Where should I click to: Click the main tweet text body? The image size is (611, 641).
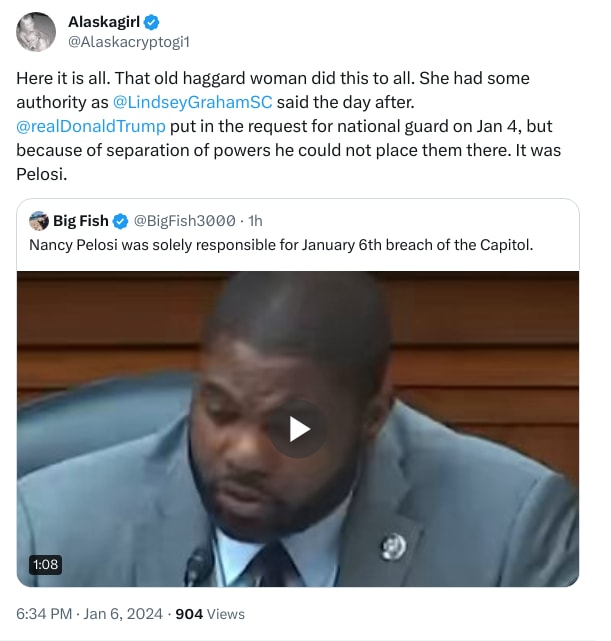pos(289,126)
